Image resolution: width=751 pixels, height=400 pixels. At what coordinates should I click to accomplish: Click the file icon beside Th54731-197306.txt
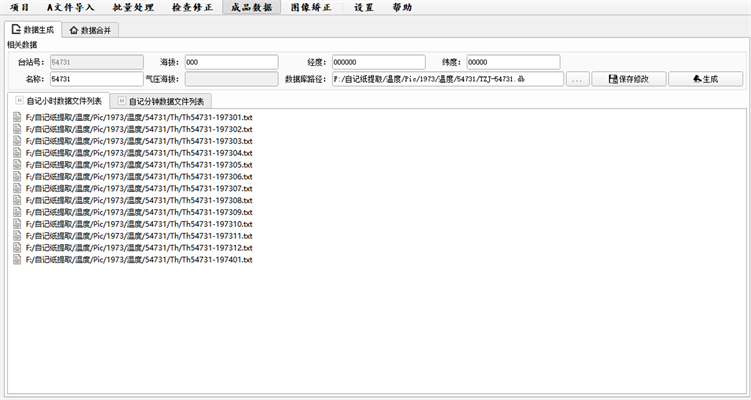pos(17,177)
